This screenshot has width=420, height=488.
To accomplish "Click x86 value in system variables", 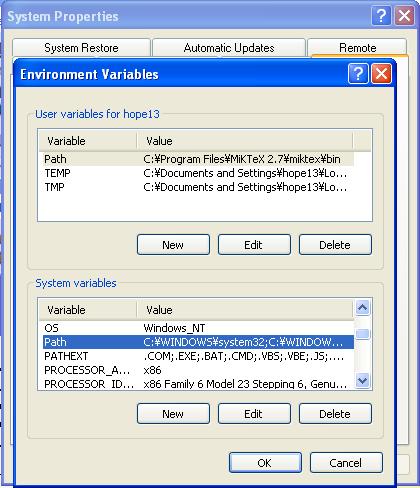I will point(152,370).
